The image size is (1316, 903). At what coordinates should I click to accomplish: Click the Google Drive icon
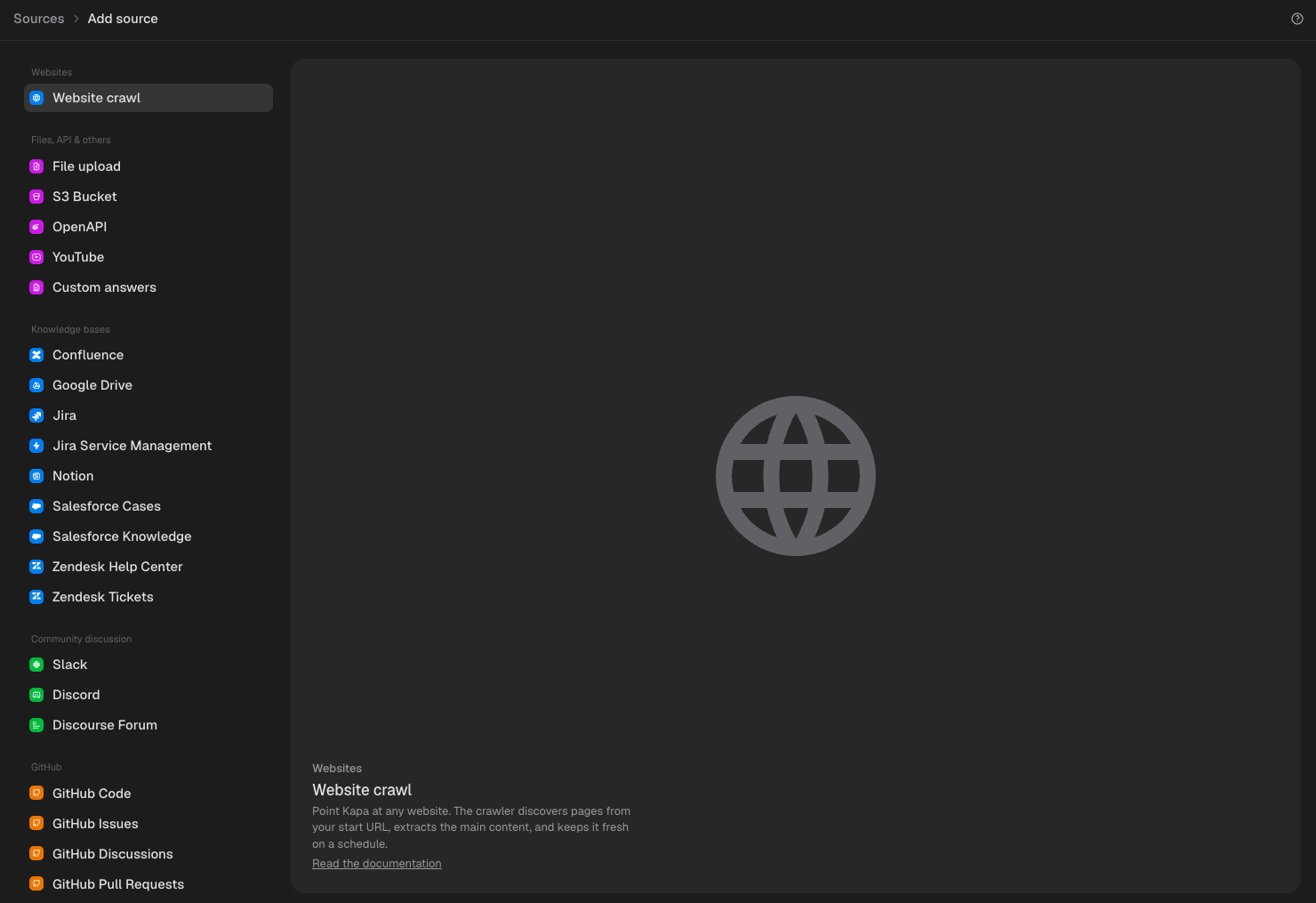pyautogui.click(x=36, y=385)
